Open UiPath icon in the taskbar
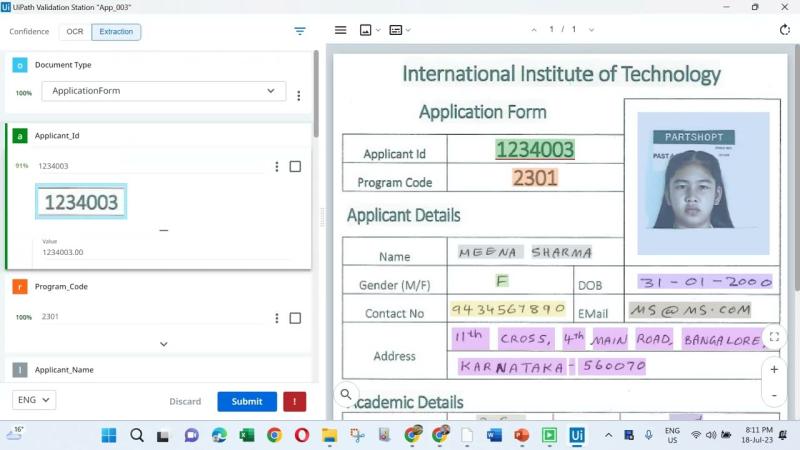The image size is (800, 450). click(577, 435)
